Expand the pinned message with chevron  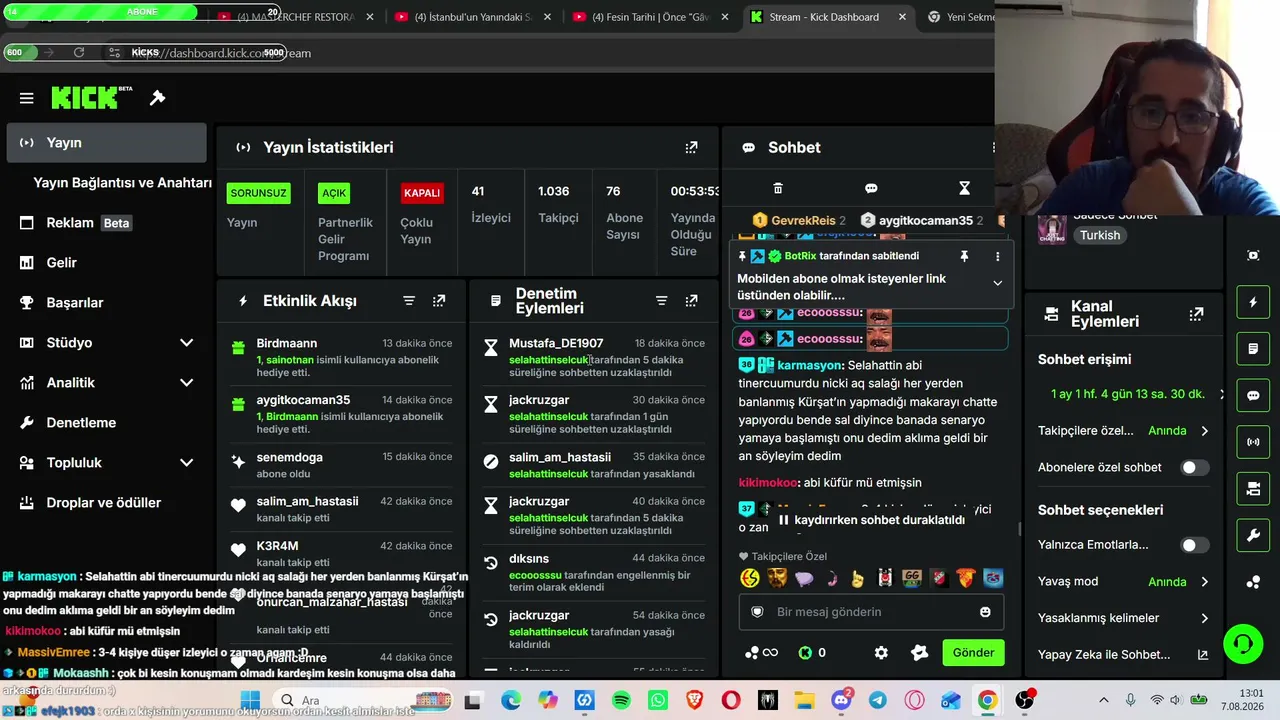[x=997, y=283]
